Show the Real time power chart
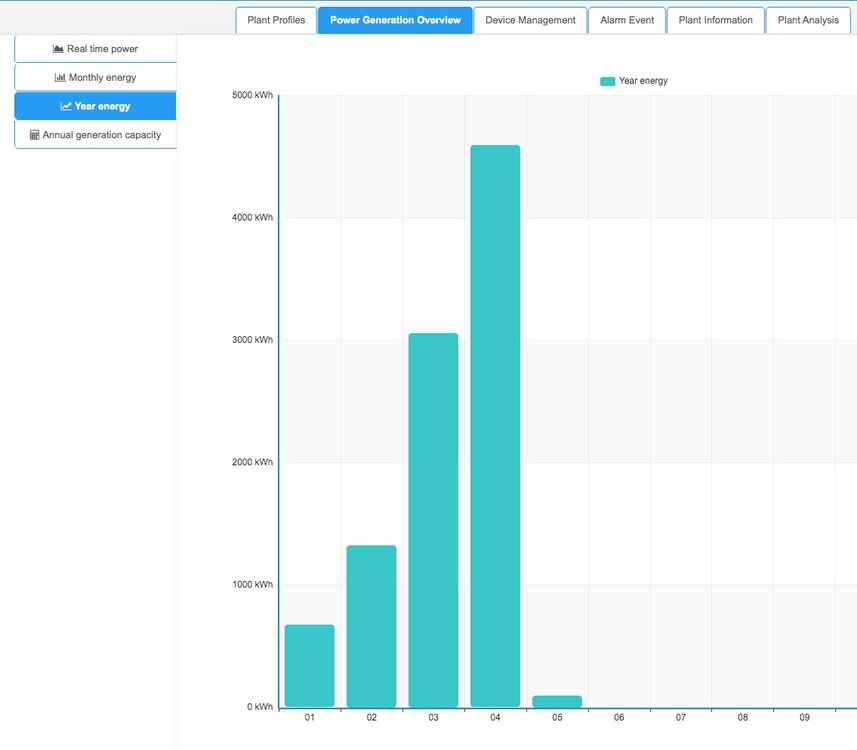 click(102, 49)
